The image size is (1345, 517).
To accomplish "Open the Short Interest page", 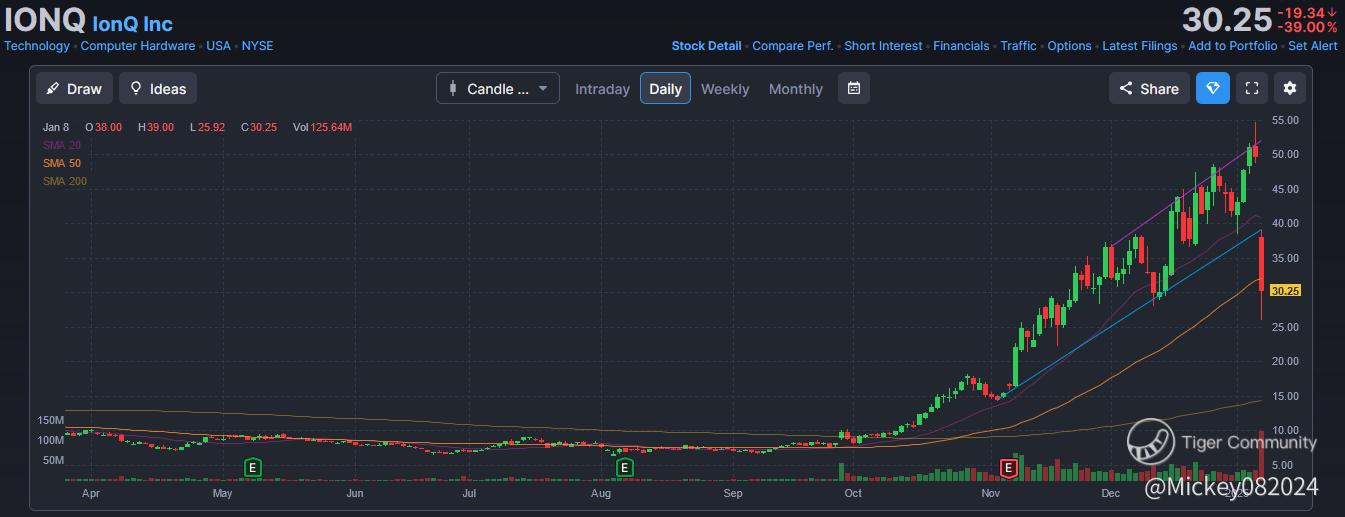I will [x=883, y=46].
